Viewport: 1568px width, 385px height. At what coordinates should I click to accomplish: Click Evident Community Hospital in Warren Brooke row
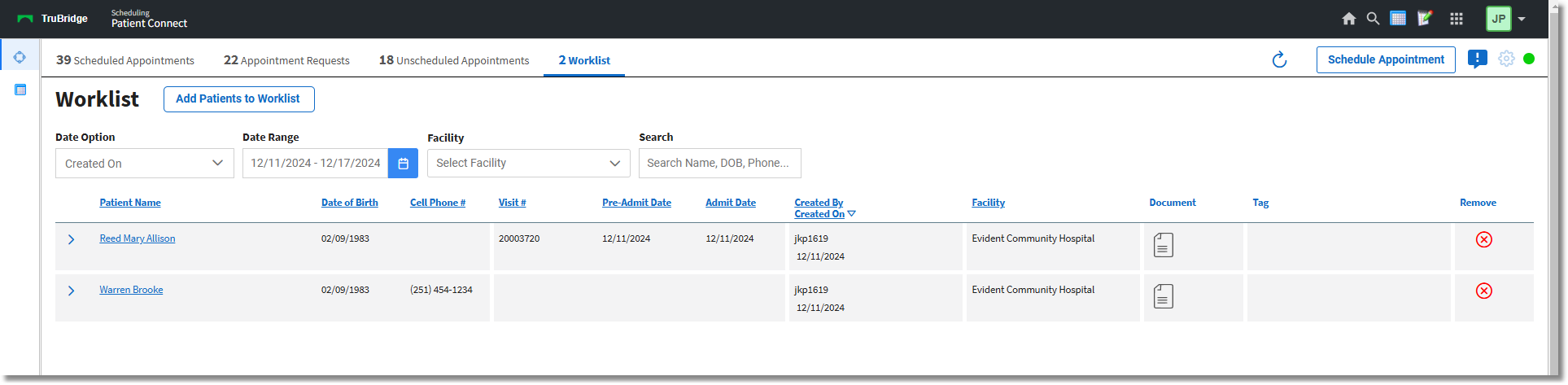pyautogui.click(x=1033, y=290)
